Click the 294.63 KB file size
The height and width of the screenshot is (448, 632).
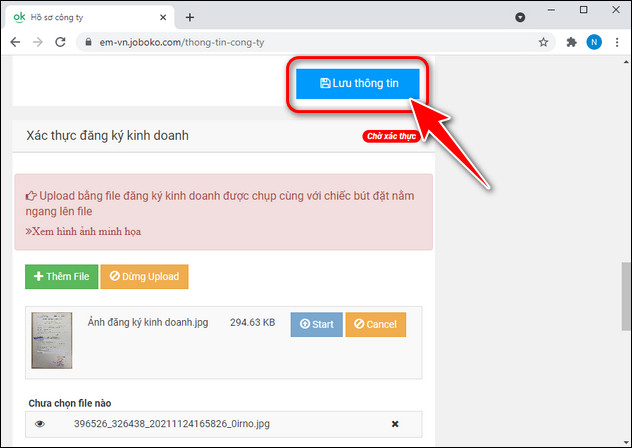coord(253,323)
